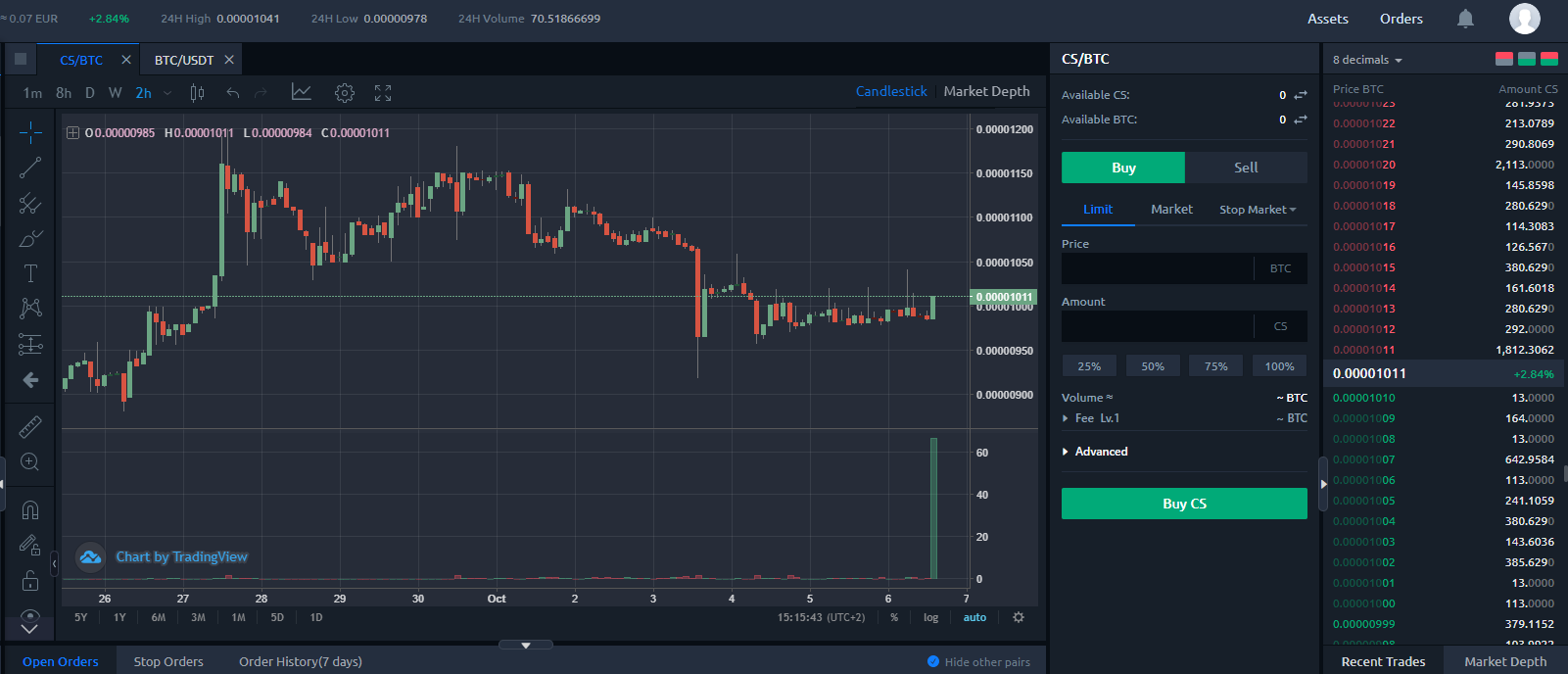Open Orders from the top bar

point(1402,19)
